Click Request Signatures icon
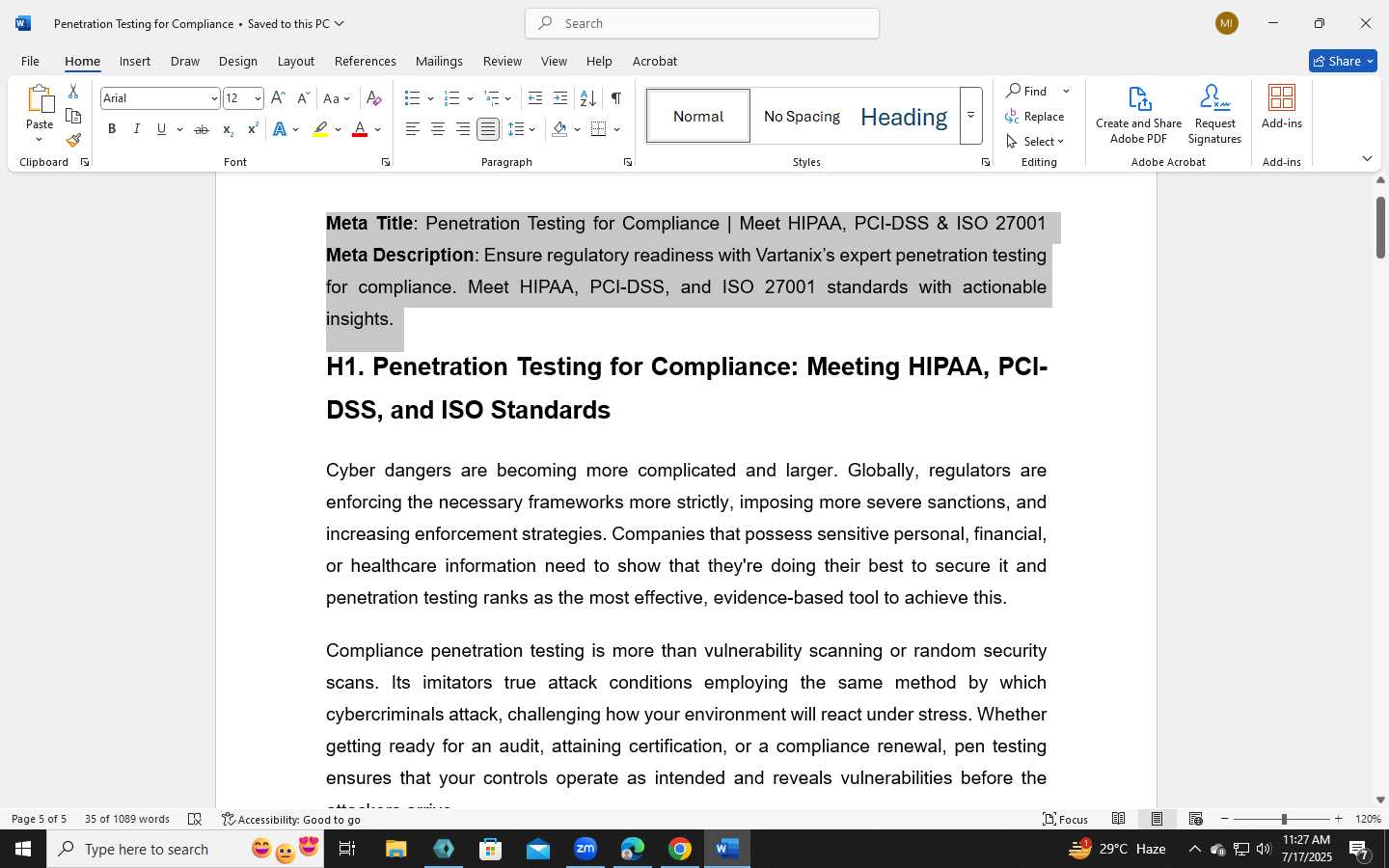Image resolution: width=1389 pixels, height=868 pixels. pos(1214,115)
